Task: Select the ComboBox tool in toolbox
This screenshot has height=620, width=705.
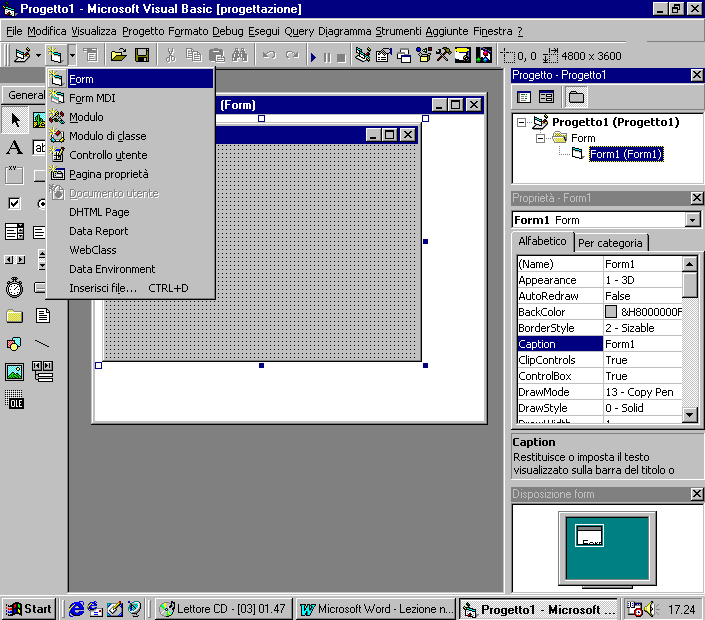Action: 15,232
